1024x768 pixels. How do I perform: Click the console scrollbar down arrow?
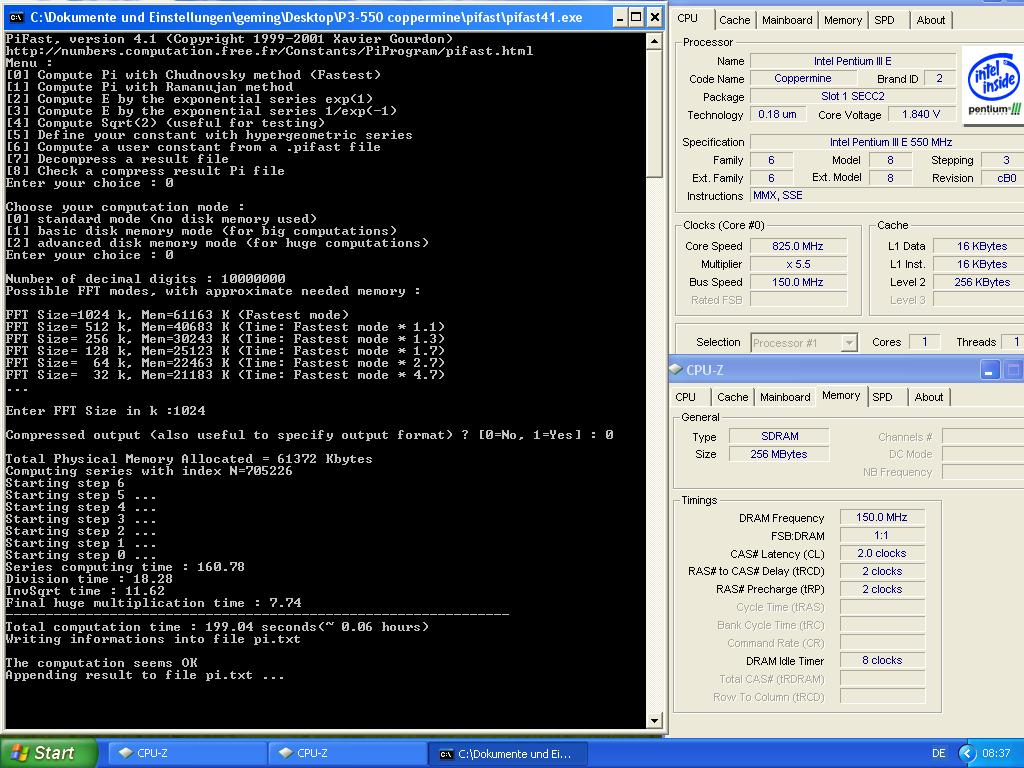pos(654,721)
